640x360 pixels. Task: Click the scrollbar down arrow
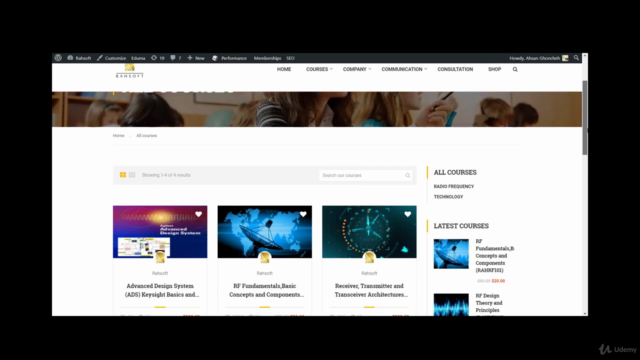coord(585,313)
